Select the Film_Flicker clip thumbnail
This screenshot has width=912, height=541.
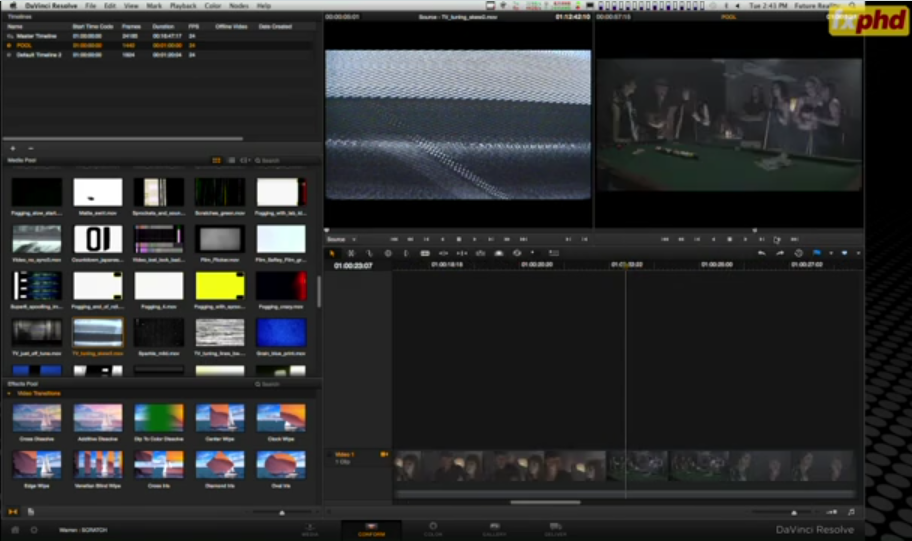pyautogui.click(x=220, y=239)
